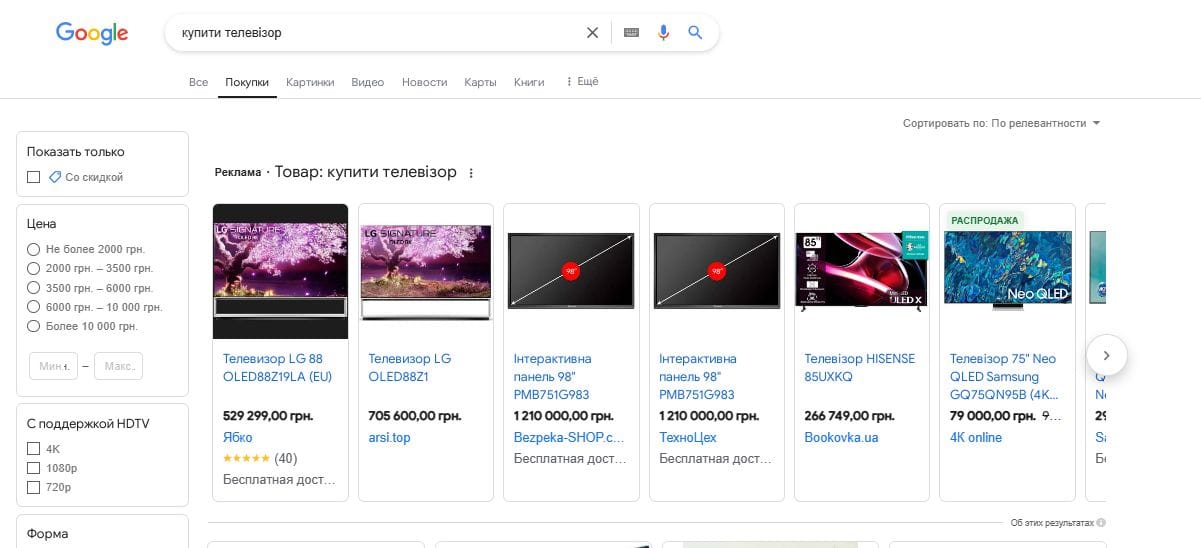
Task: Open the LG 88 OLED88Z19LA product image
Action: pyautogui.click(x=281, y=272)
